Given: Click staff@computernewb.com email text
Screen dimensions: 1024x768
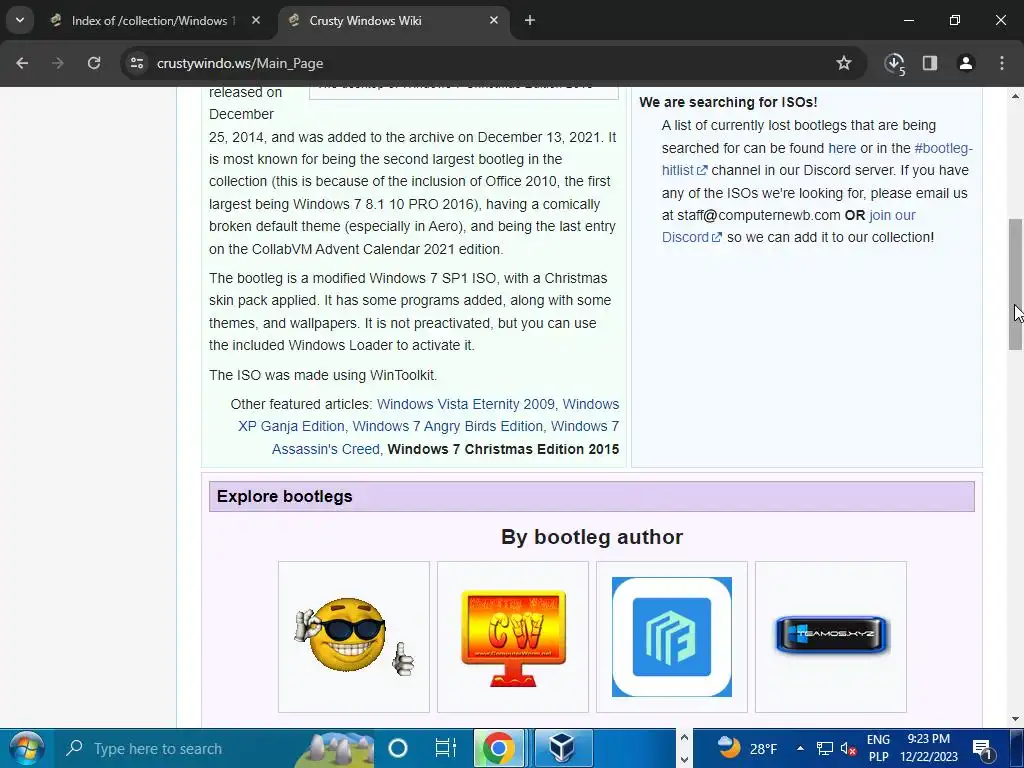Looking at the screenshot, I should [x=758, y=216].
